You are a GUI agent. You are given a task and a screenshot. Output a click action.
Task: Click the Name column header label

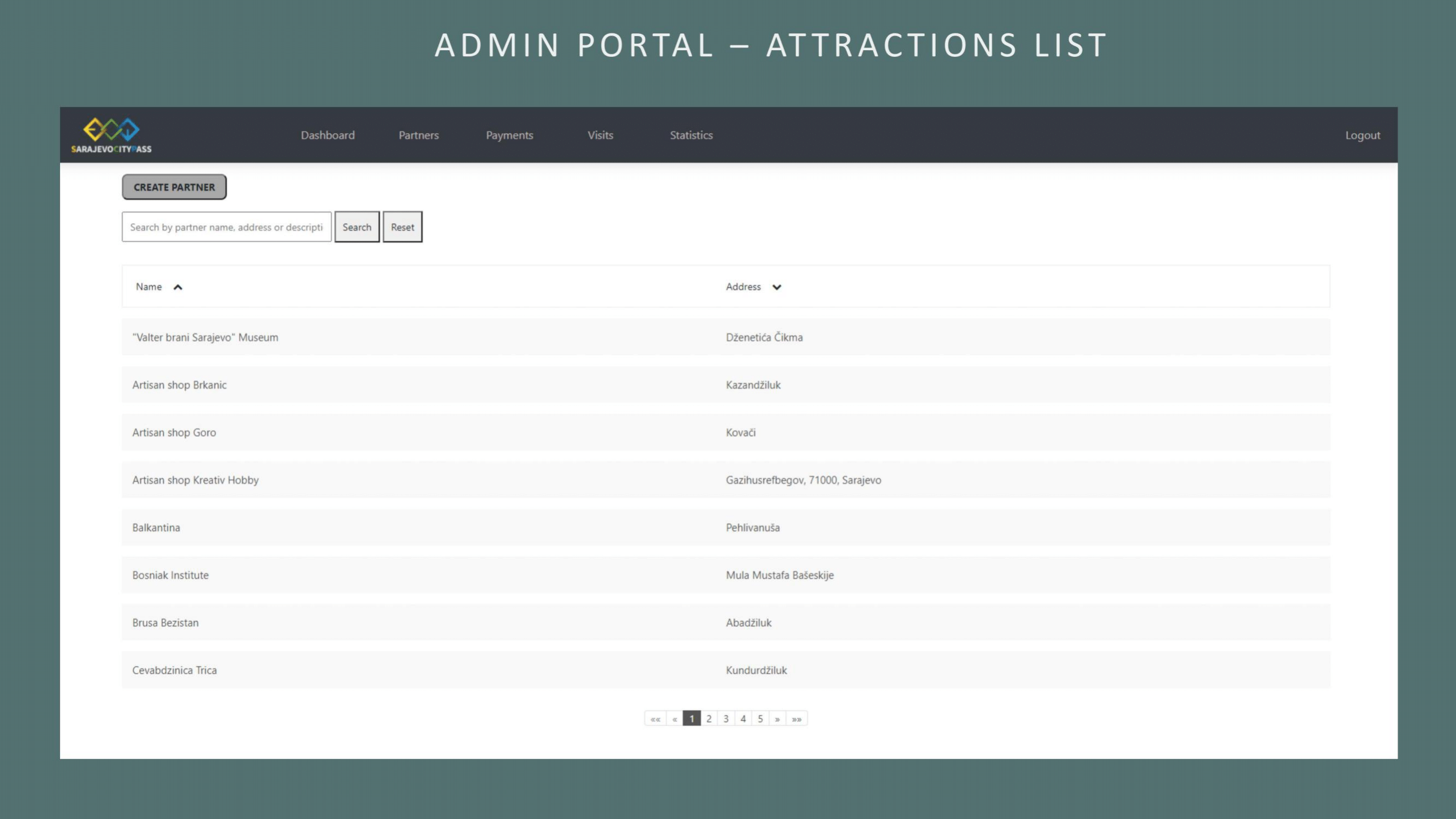(x=148, y=287)
